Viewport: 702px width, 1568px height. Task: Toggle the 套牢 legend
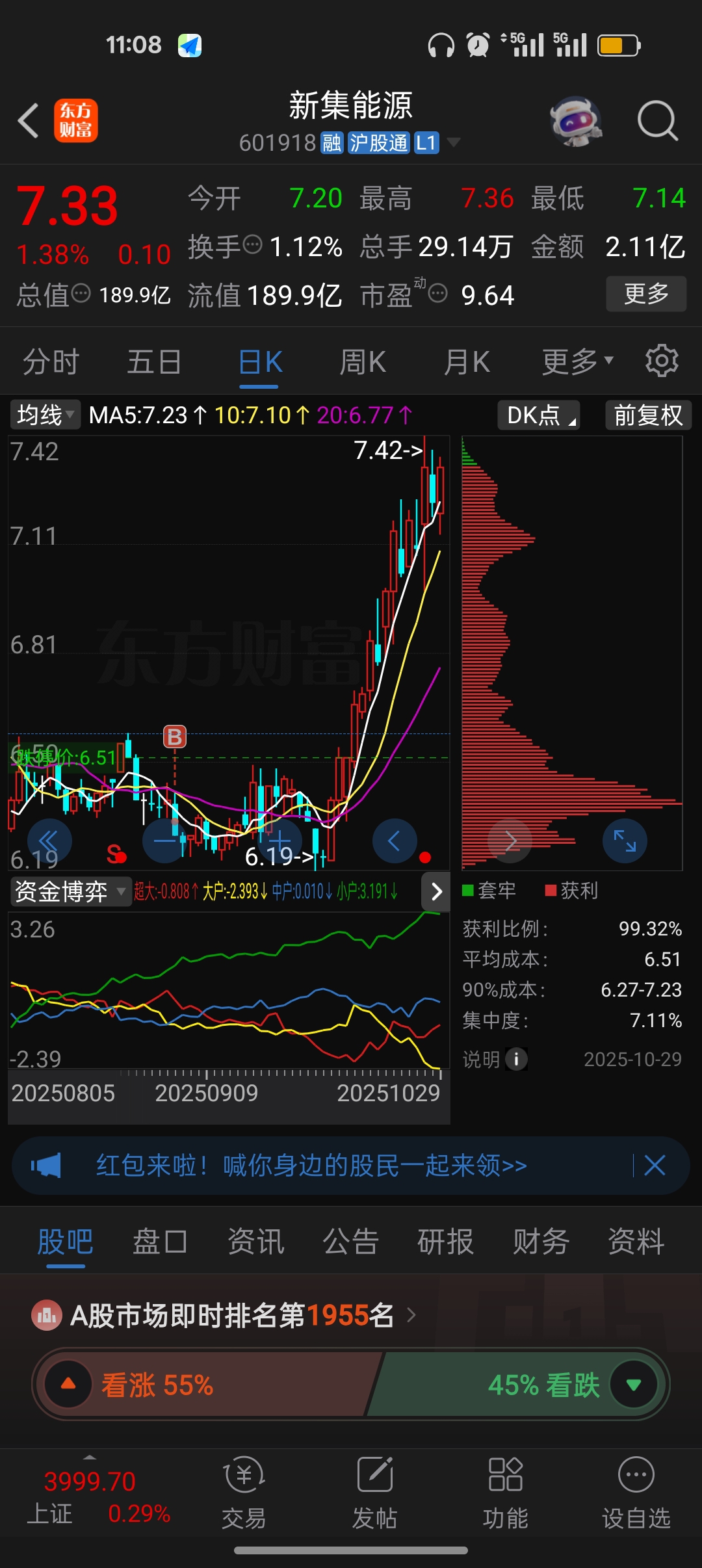pos(489,890)
